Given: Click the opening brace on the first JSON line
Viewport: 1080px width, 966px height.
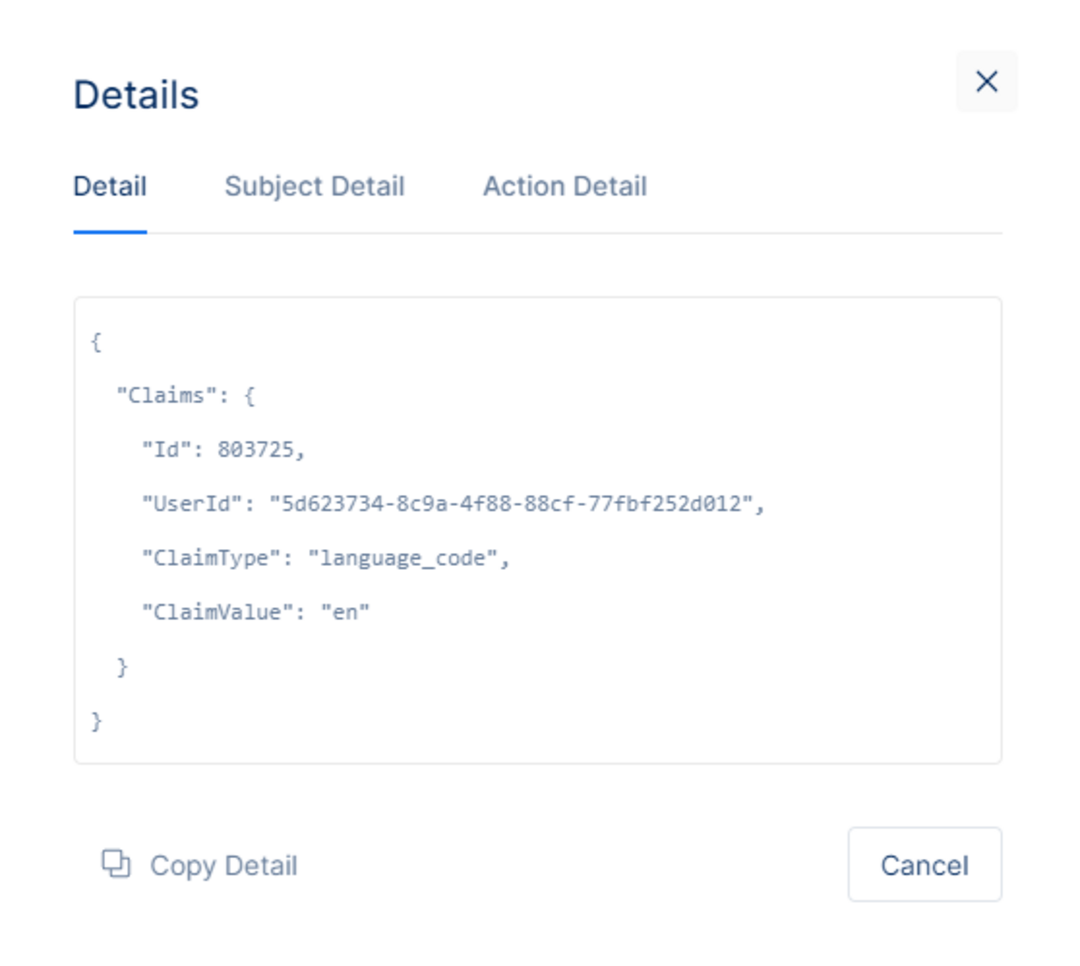Looking at the screenshot, I should (x=96, y=342).
